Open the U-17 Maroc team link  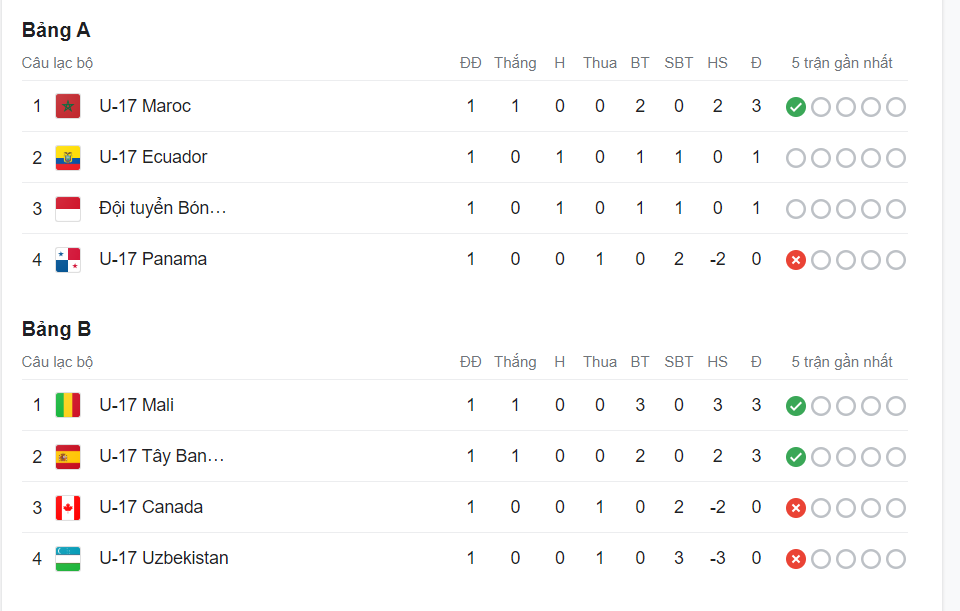click(145, 106)
